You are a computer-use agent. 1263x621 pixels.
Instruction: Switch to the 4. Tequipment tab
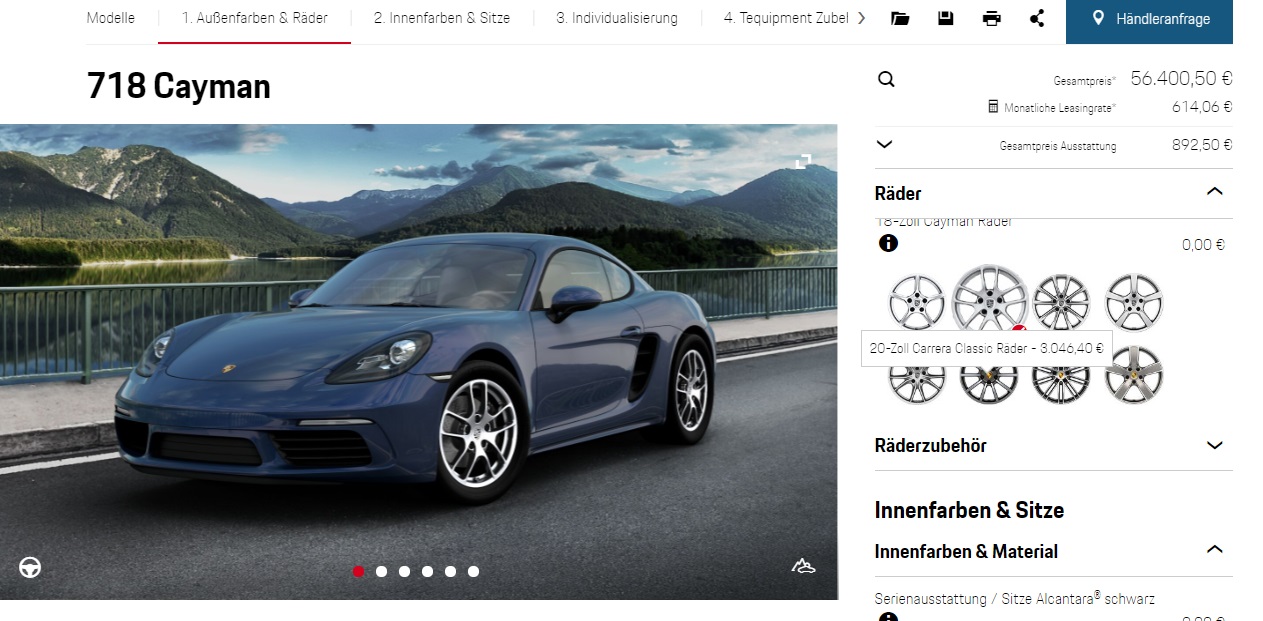pos(786,18)
